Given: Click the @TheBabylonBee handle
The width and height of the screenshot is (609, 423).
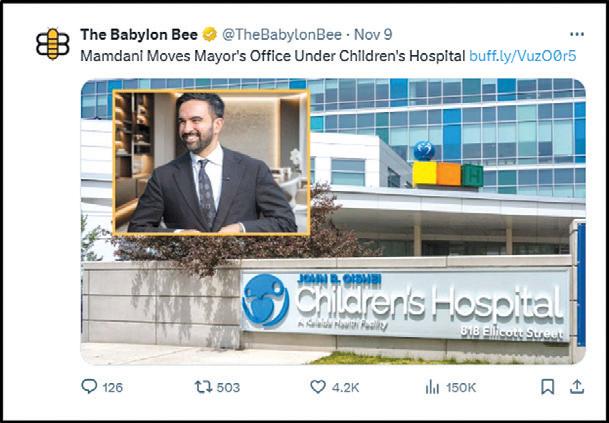Looking at the screenshot, I should click(x=282, y=35).
